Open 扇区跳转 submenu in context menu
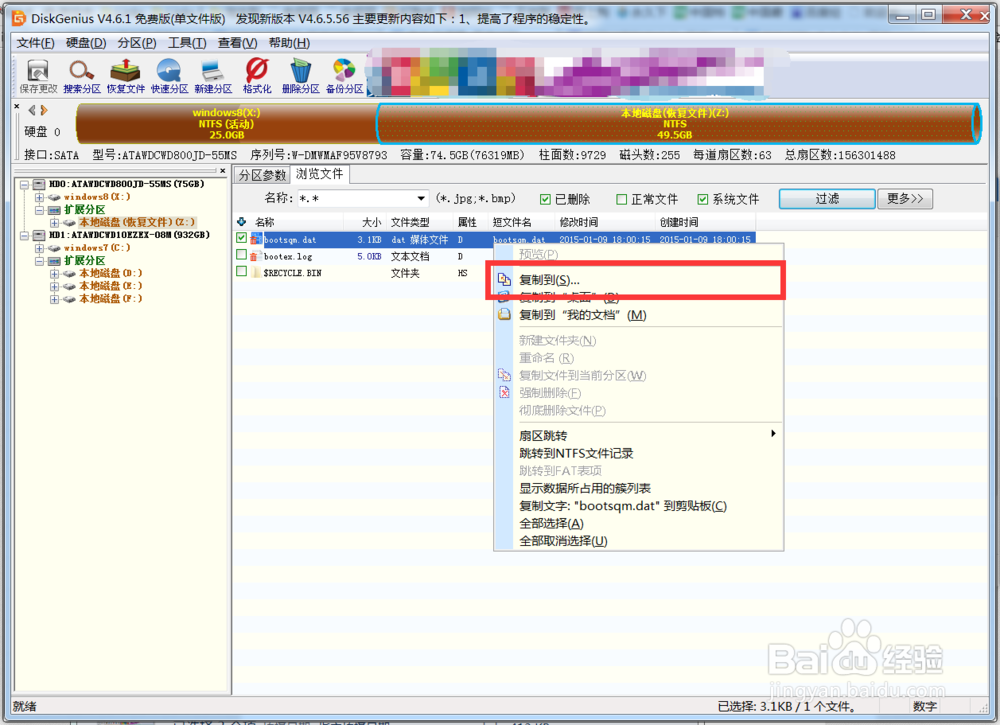Image resolution: width=1000 pixels, height=725 pixels. click(639, 436)
